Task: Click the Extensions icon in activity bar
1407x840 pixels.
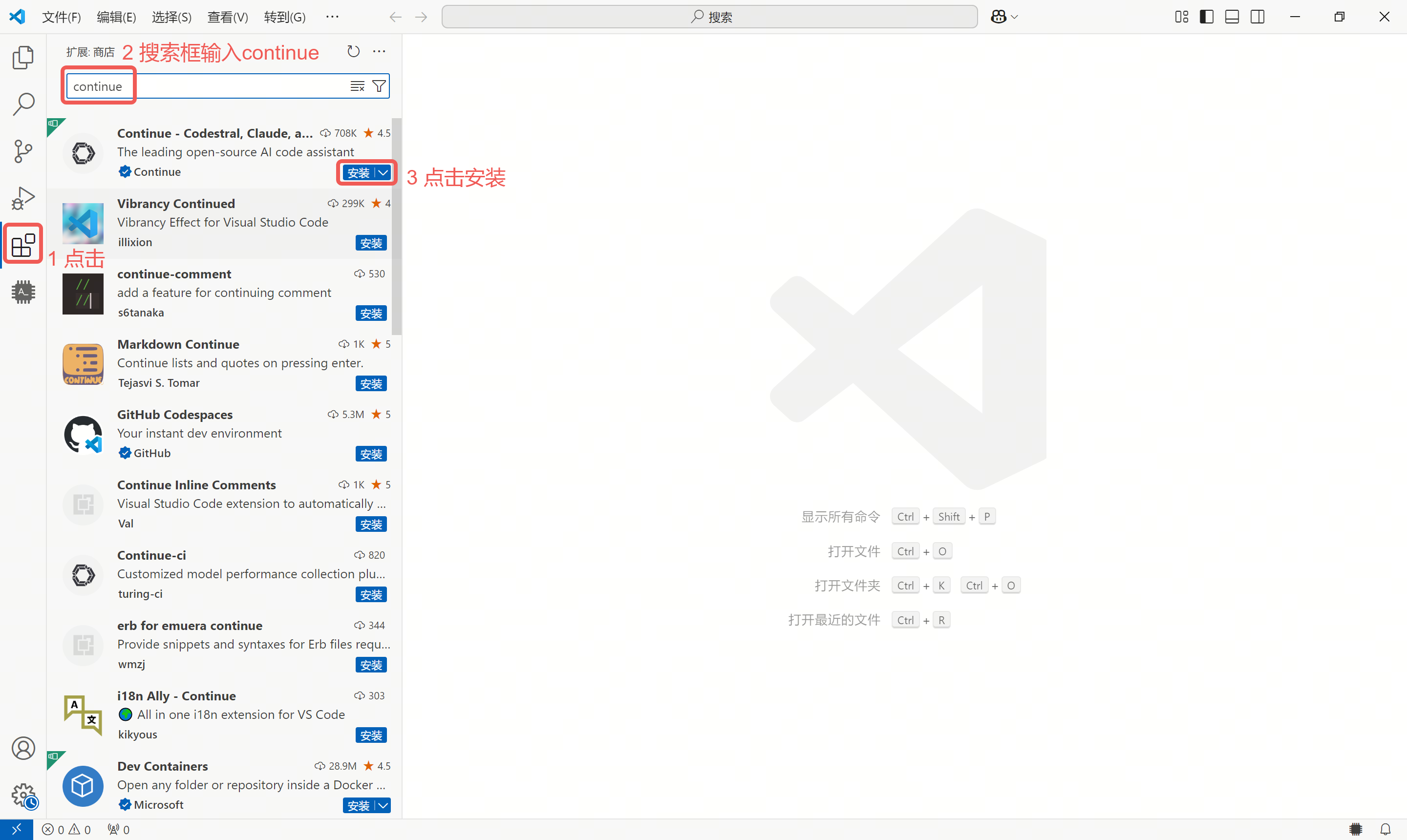Action: click(22, 245)
